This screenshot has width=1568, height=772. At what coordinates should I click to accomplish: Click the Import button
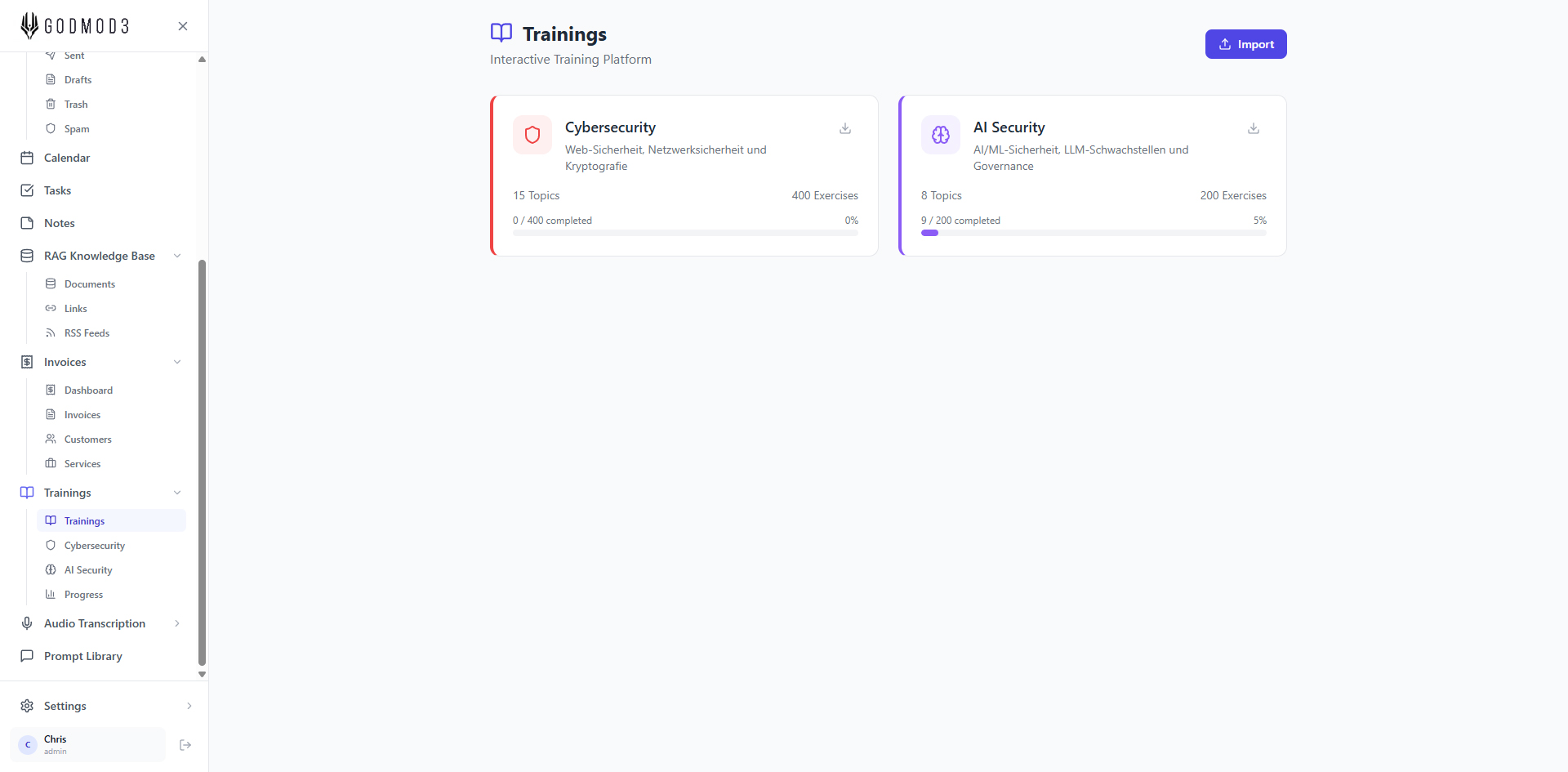coord(1245,44)
